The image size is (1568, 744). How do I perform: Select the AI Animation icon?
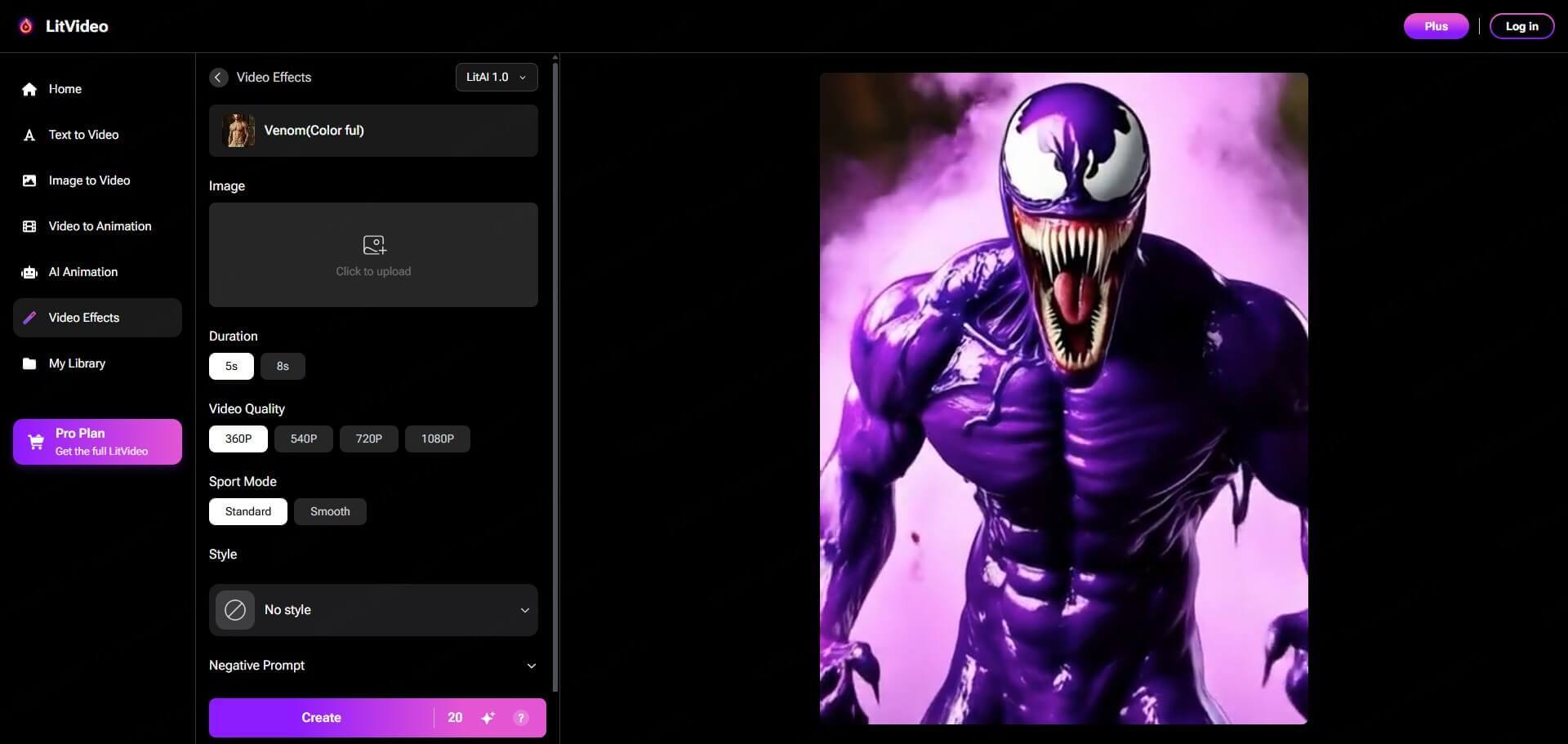click(x=29, y=272)
